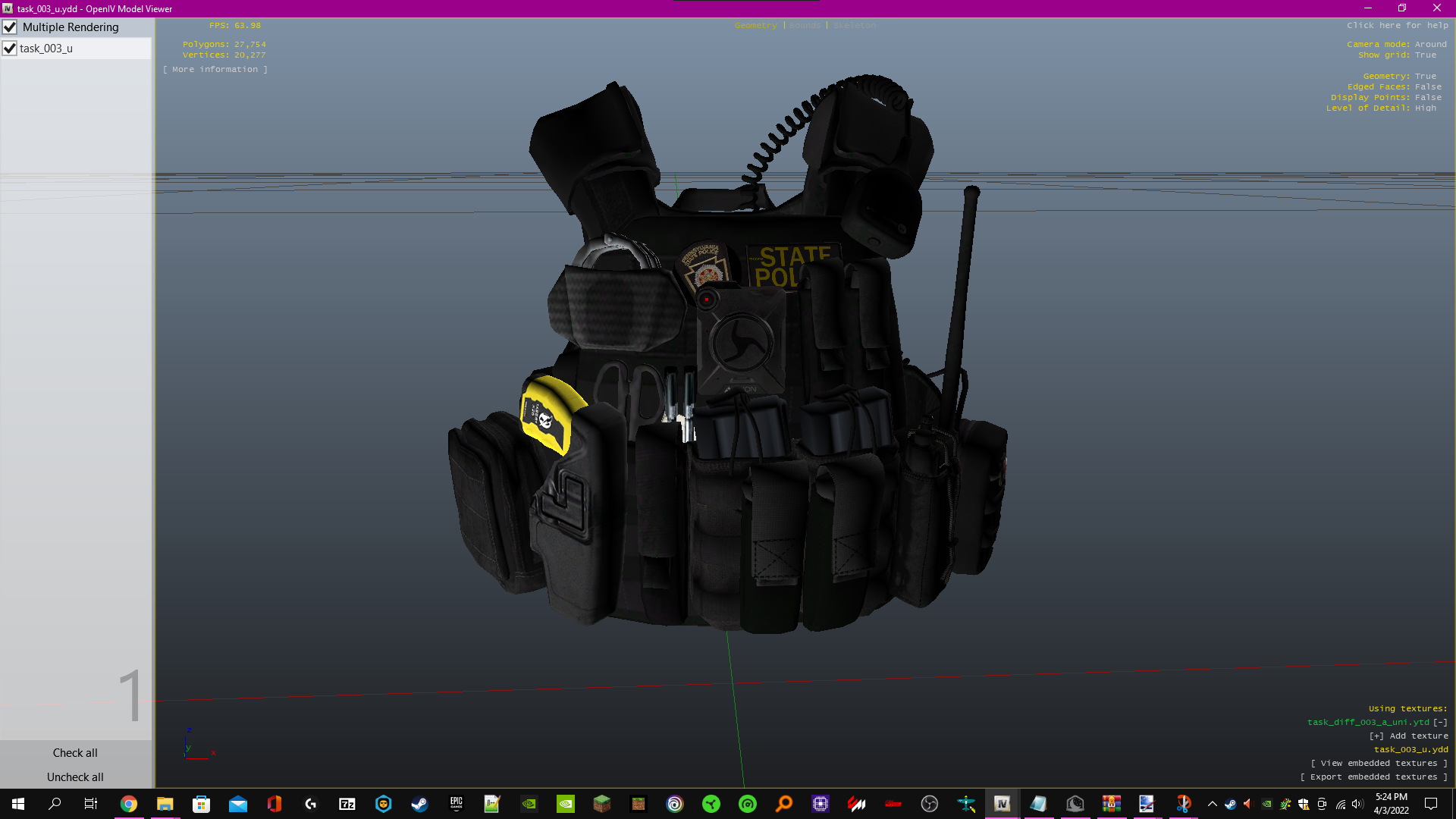Click View embedded textures link
The width and height of the screenshot is (1456, 819).
pos(1379,763)
